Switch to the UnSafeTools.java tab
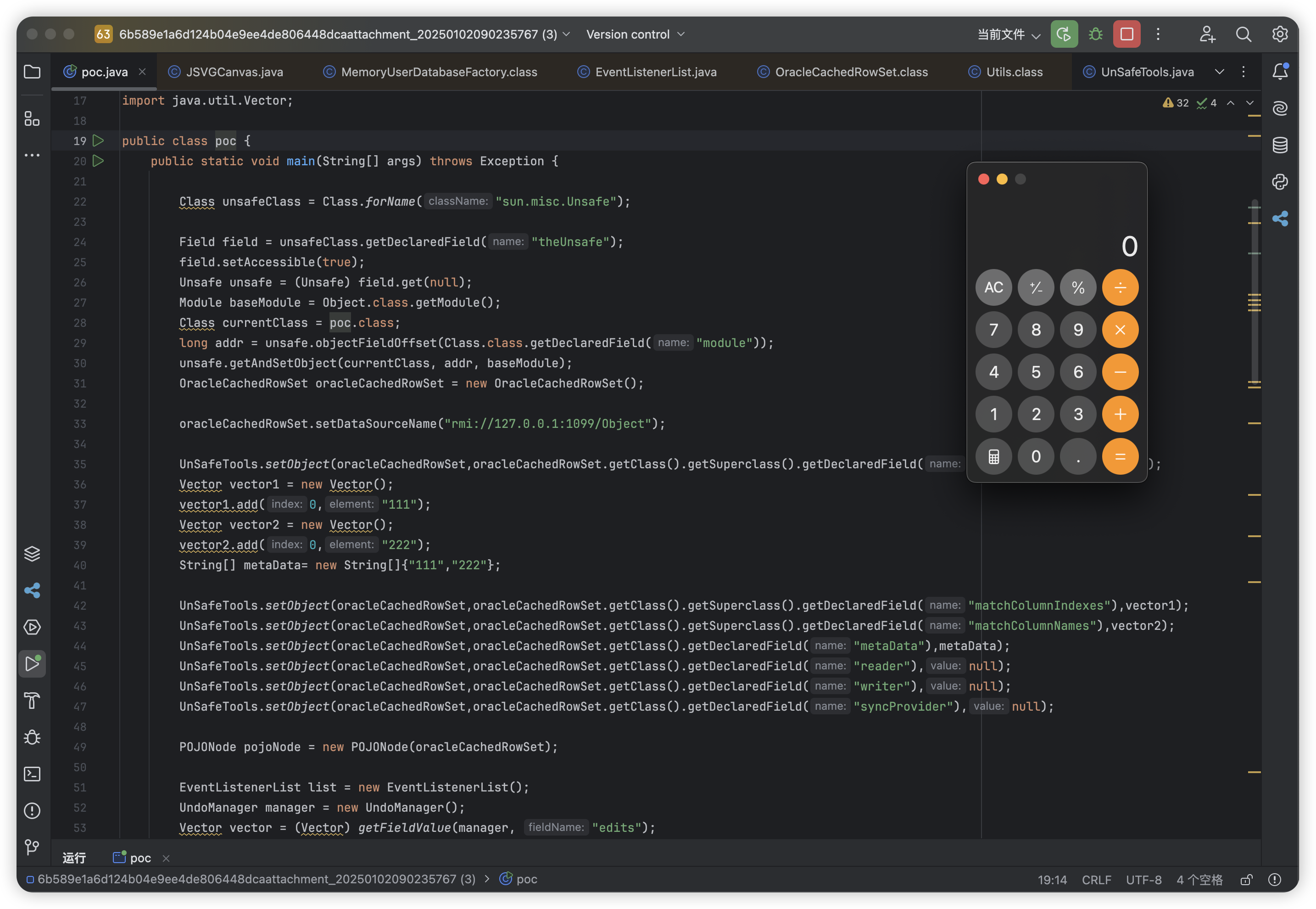 (1138, 72)
